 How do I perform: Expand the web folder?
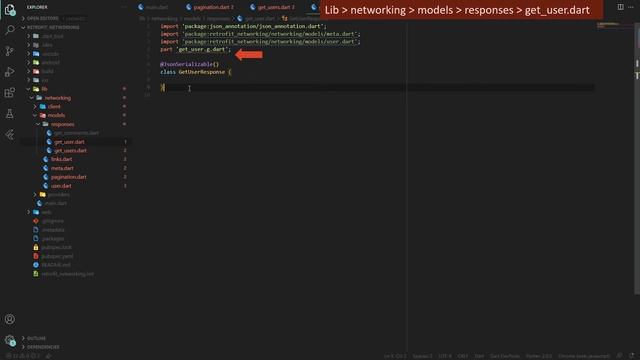click(46, 212)
